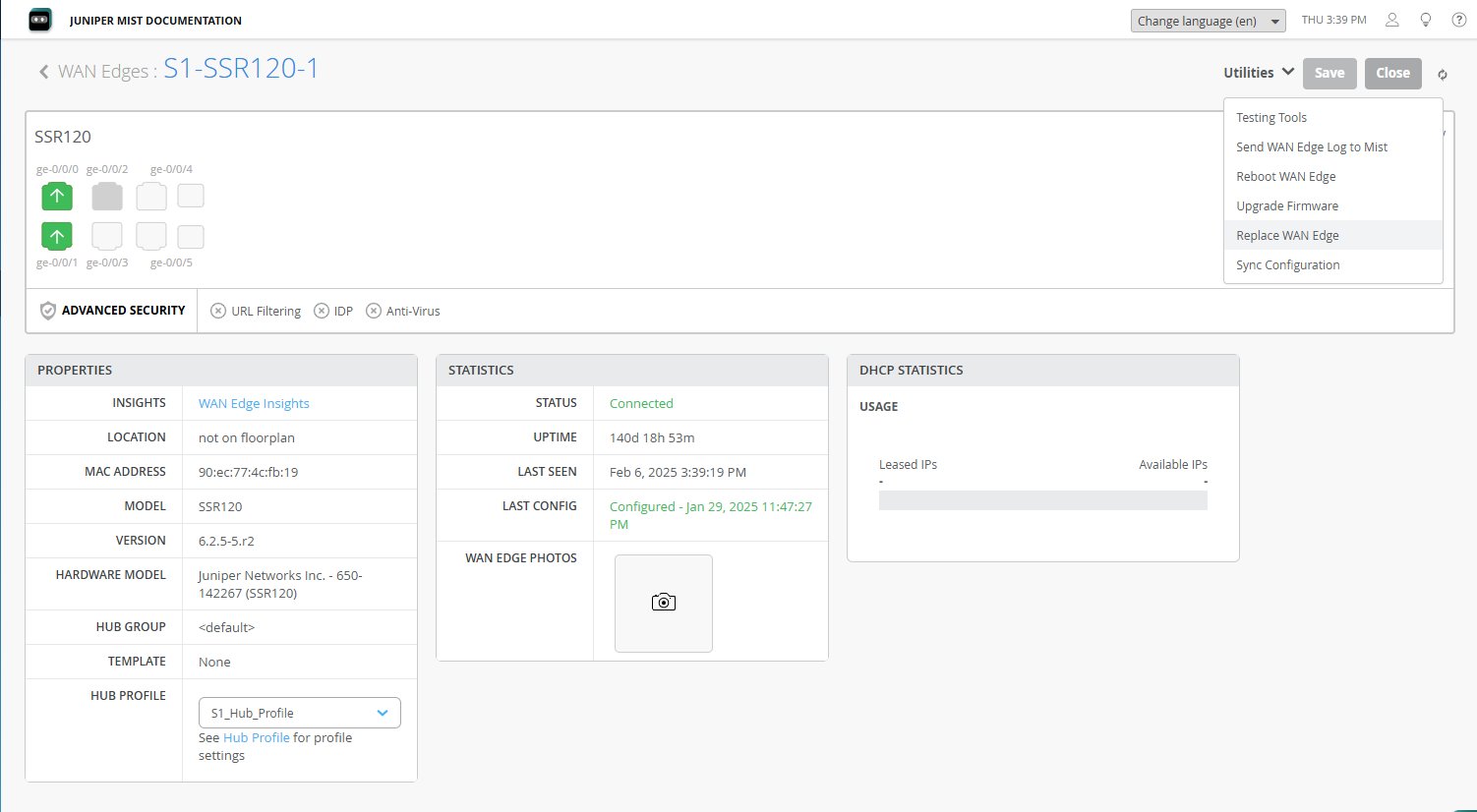Go back using the WAN Edges chevron
Viewport: 1477px width, 812px height.
[x=43, y=72]
